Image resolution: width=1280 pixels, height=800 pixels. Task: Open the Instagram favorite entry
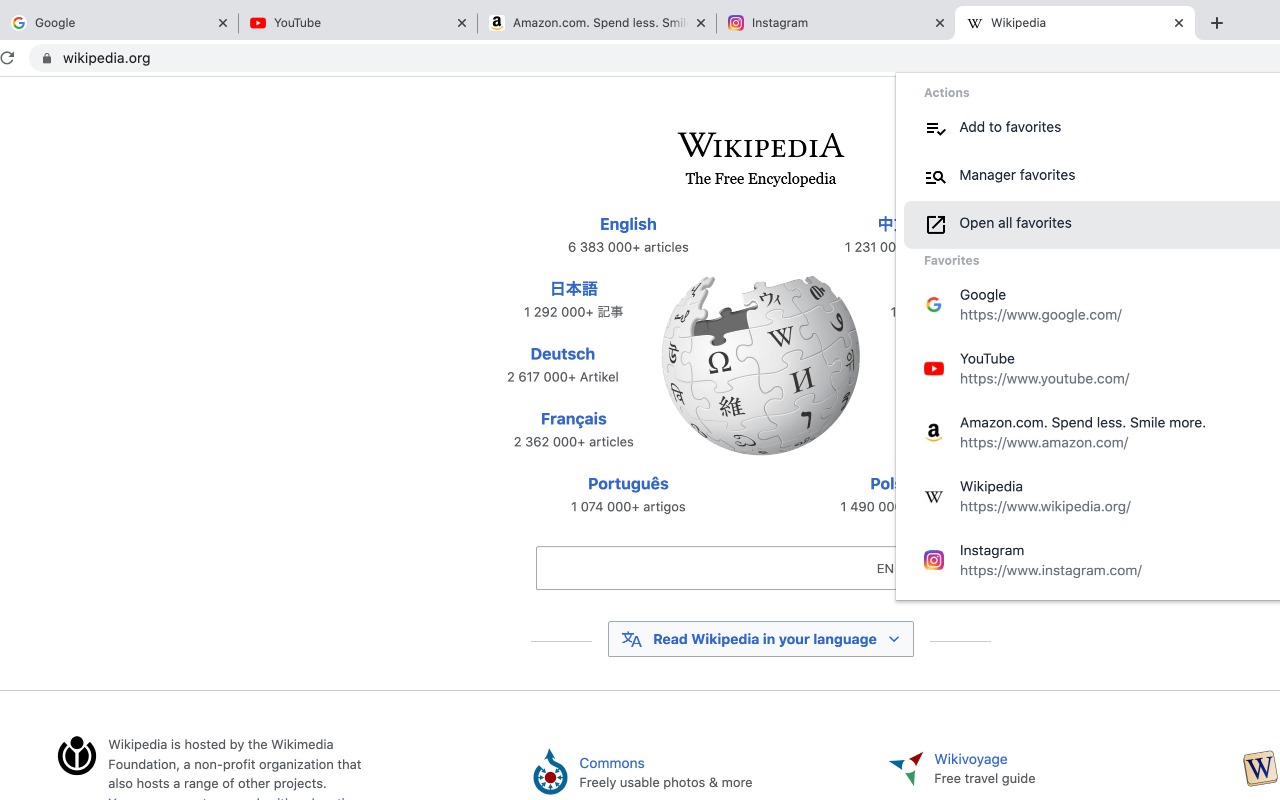[x=1092, y=561]
